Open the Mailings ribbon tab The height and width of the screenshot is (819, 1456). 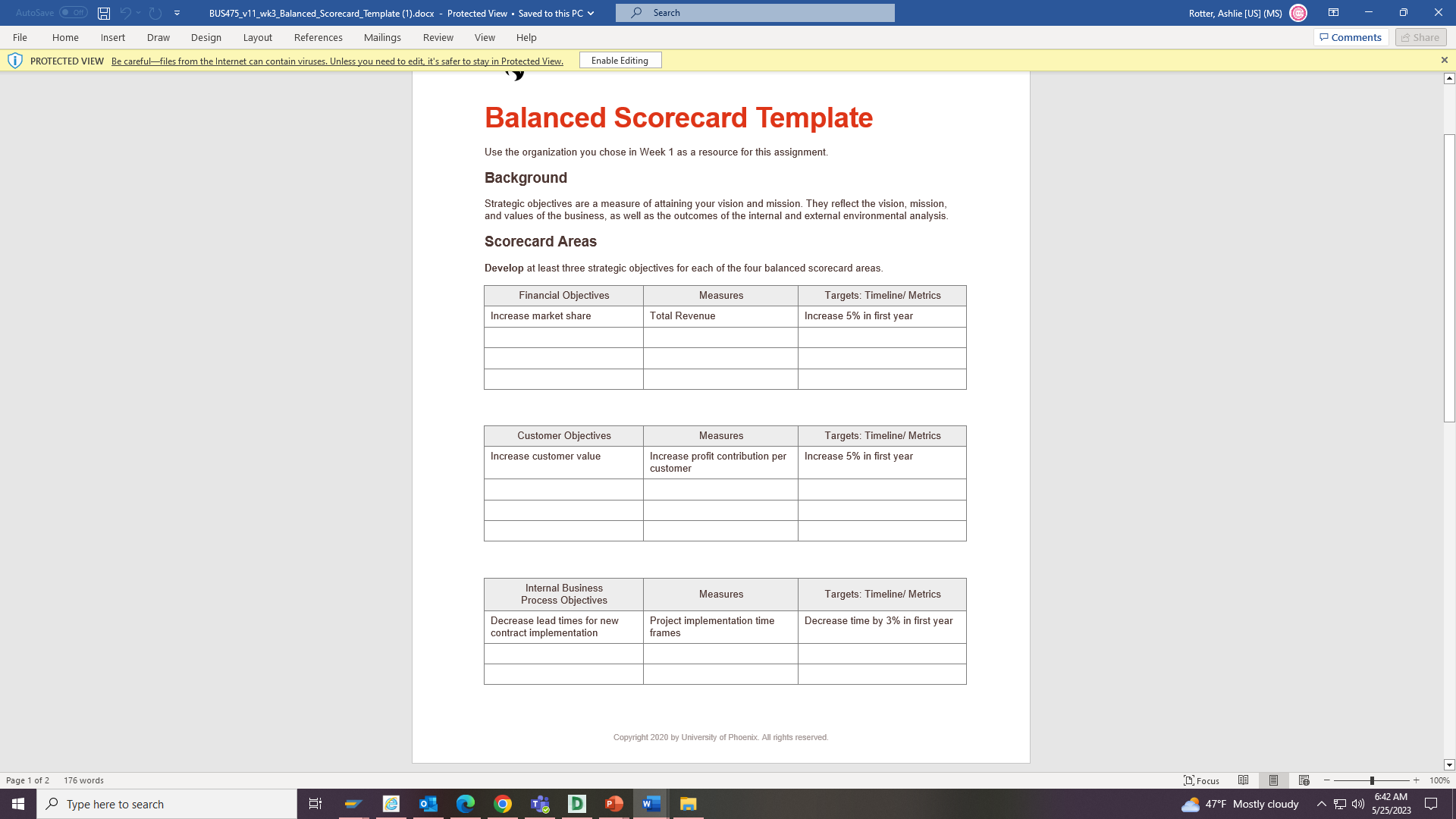[x=382, y=37]
